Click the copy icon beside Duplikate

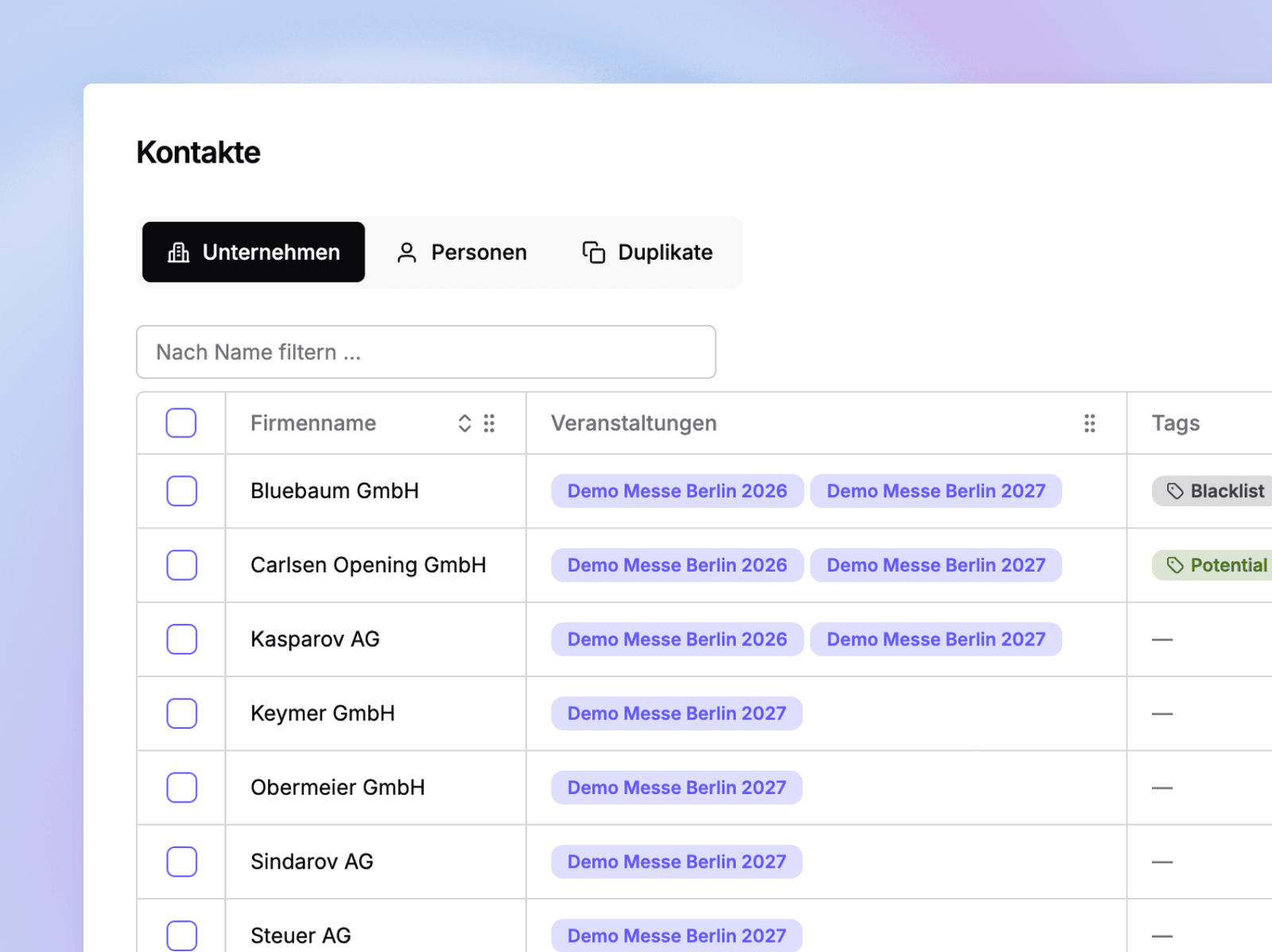594,253
